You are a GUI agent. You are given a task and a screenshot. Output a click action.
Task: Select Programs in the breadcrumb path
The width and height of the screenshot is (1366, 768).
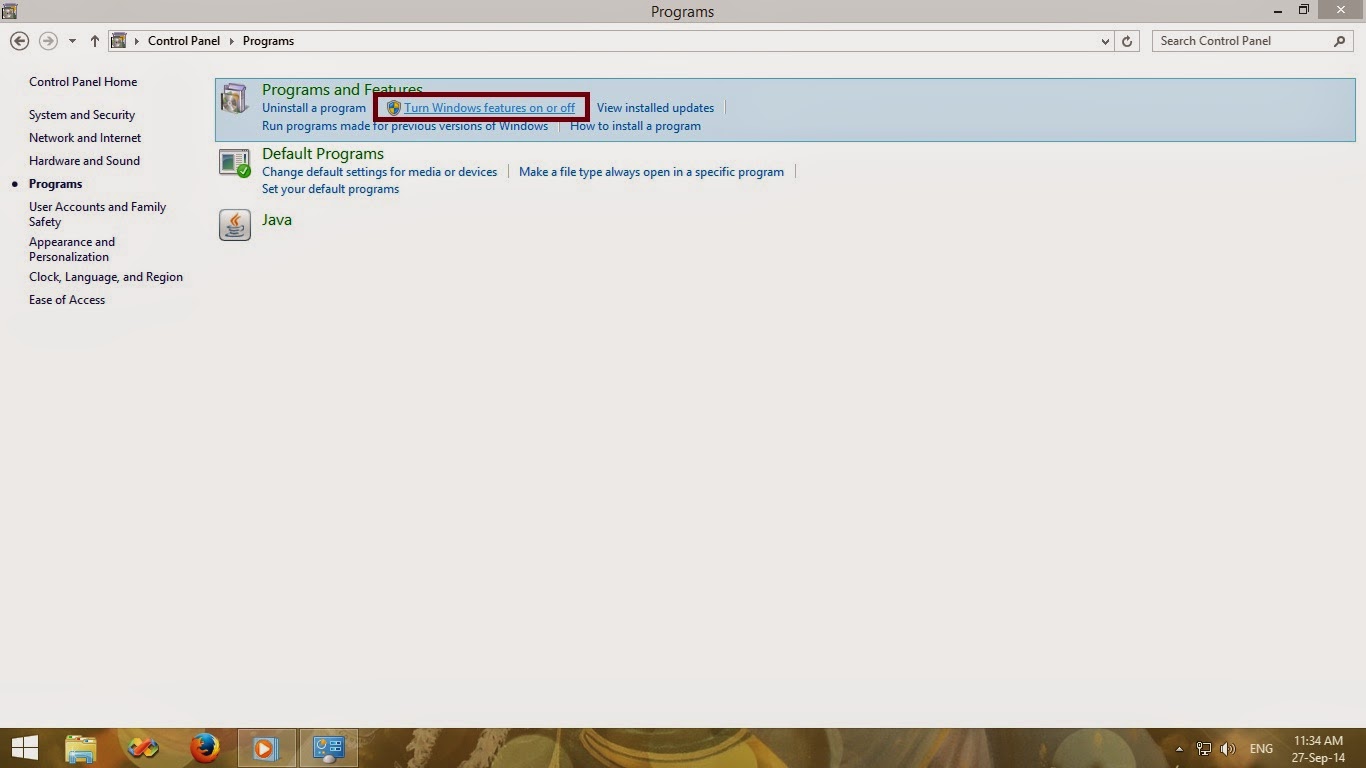pyautogui.click(x=268, y=41)
